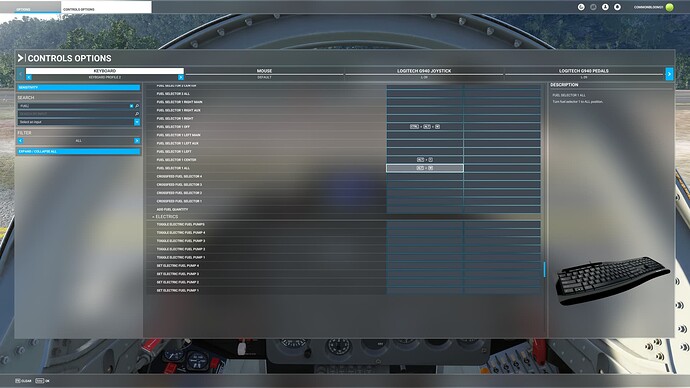Click green gamertag avatar circle
This screenshot has height=388, width=690.
(x=669, y=7)
